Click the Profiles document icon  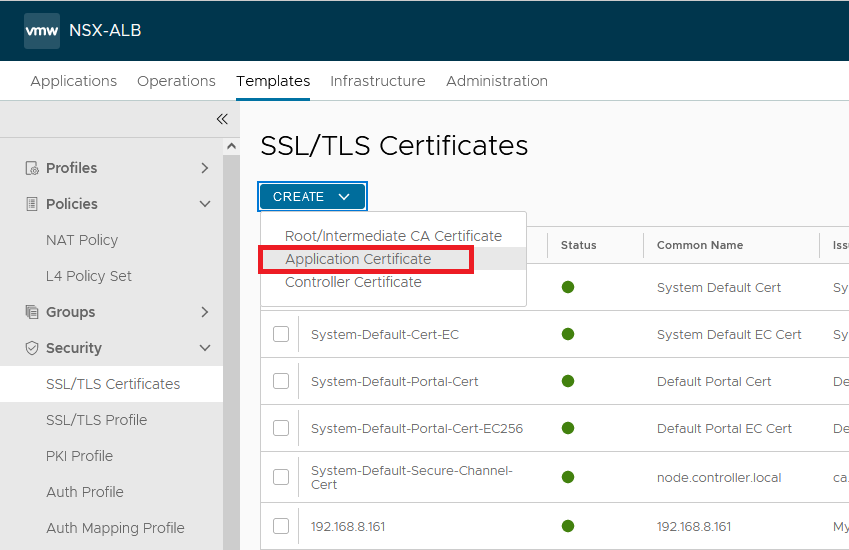(x=32, y=168)
